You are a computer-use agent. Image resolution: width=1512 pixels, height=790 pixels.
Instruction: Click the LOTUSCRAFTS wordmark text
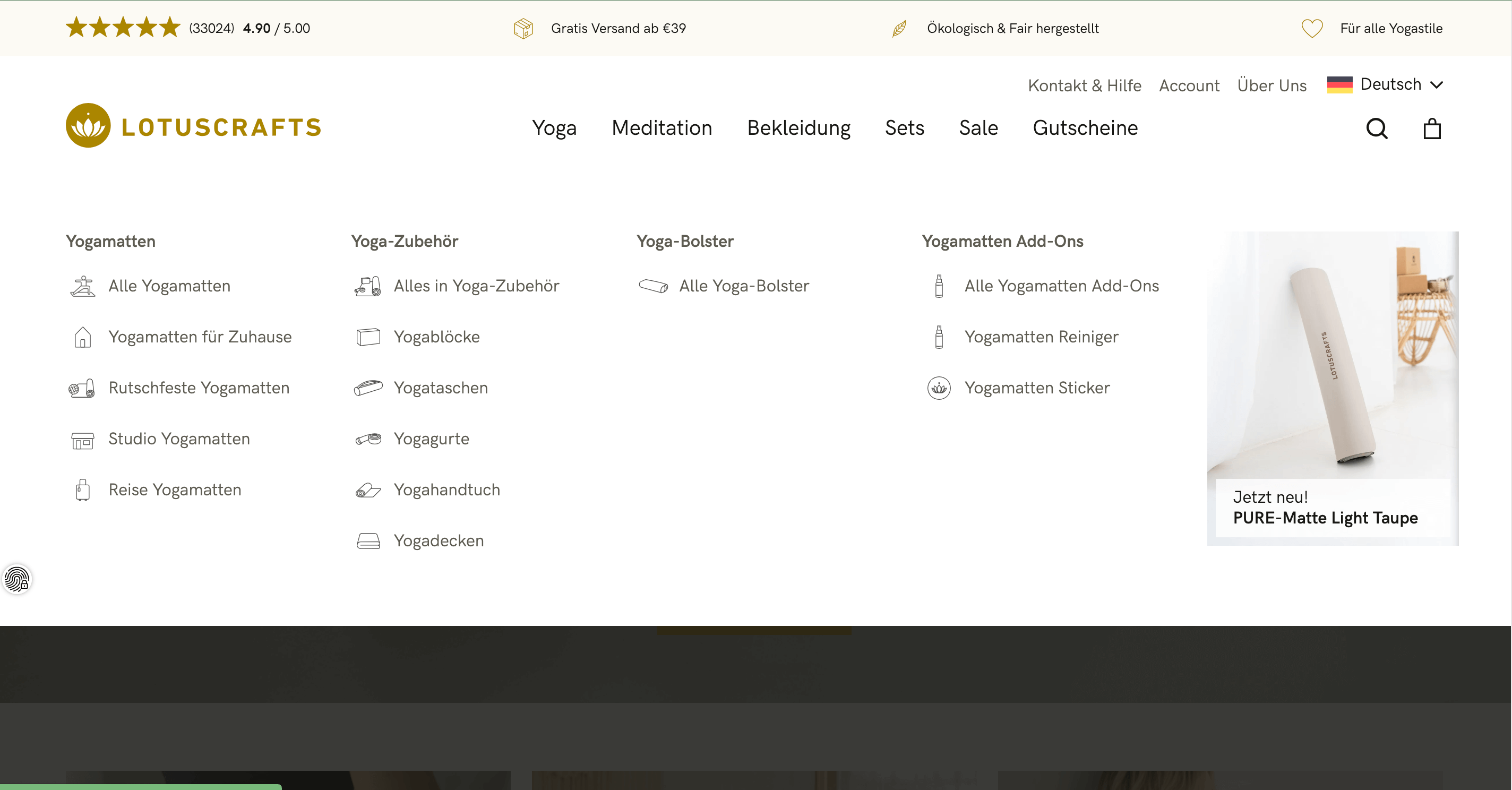click(x=221, y=127)
